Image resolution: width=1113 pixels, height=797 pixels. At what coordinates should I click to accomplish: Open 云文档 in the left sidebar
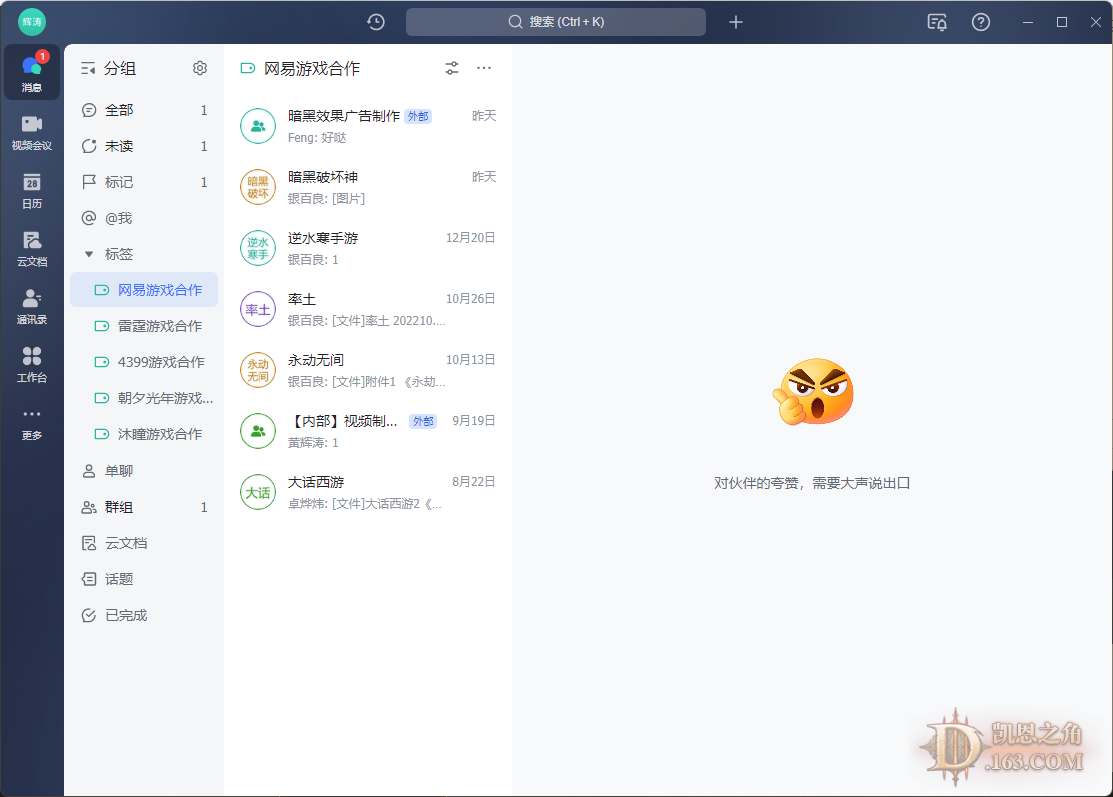[32, 248]
